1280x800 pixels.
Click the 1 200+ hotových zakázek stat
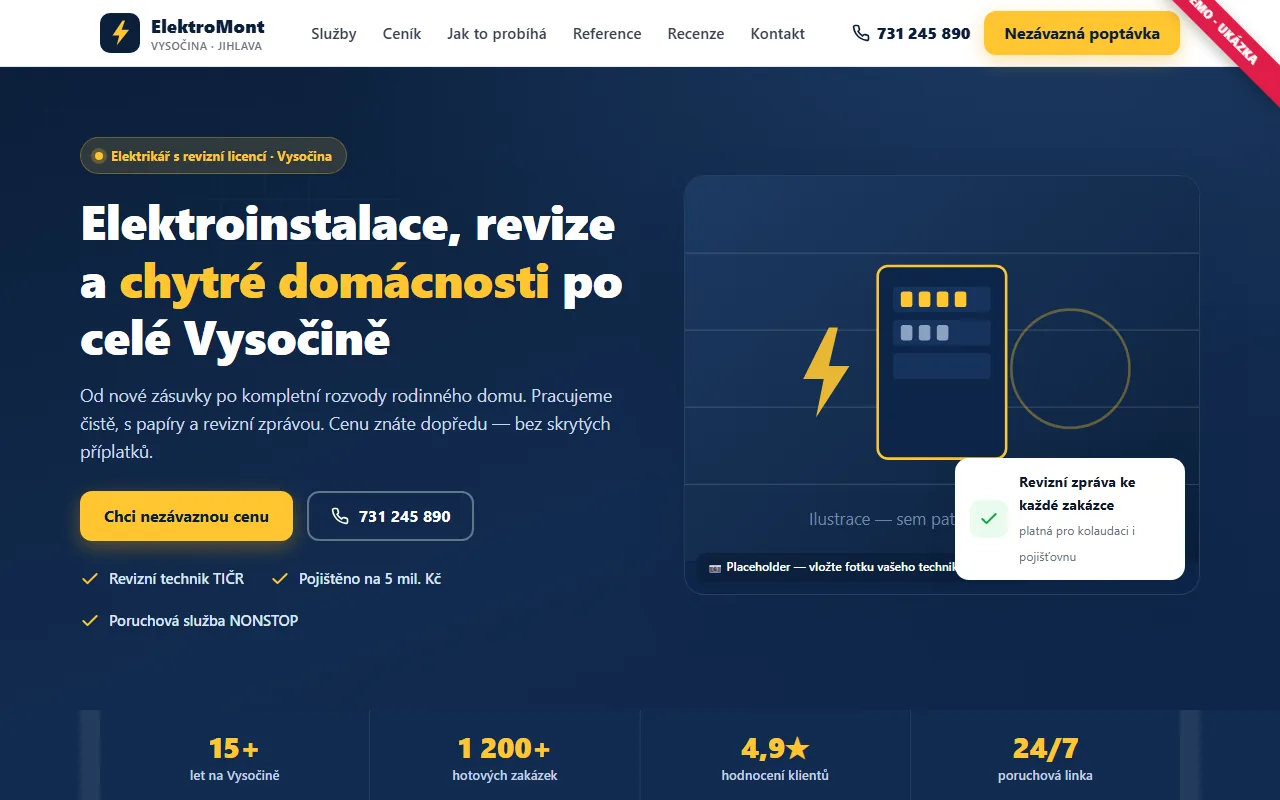click(x=504, y=759)
